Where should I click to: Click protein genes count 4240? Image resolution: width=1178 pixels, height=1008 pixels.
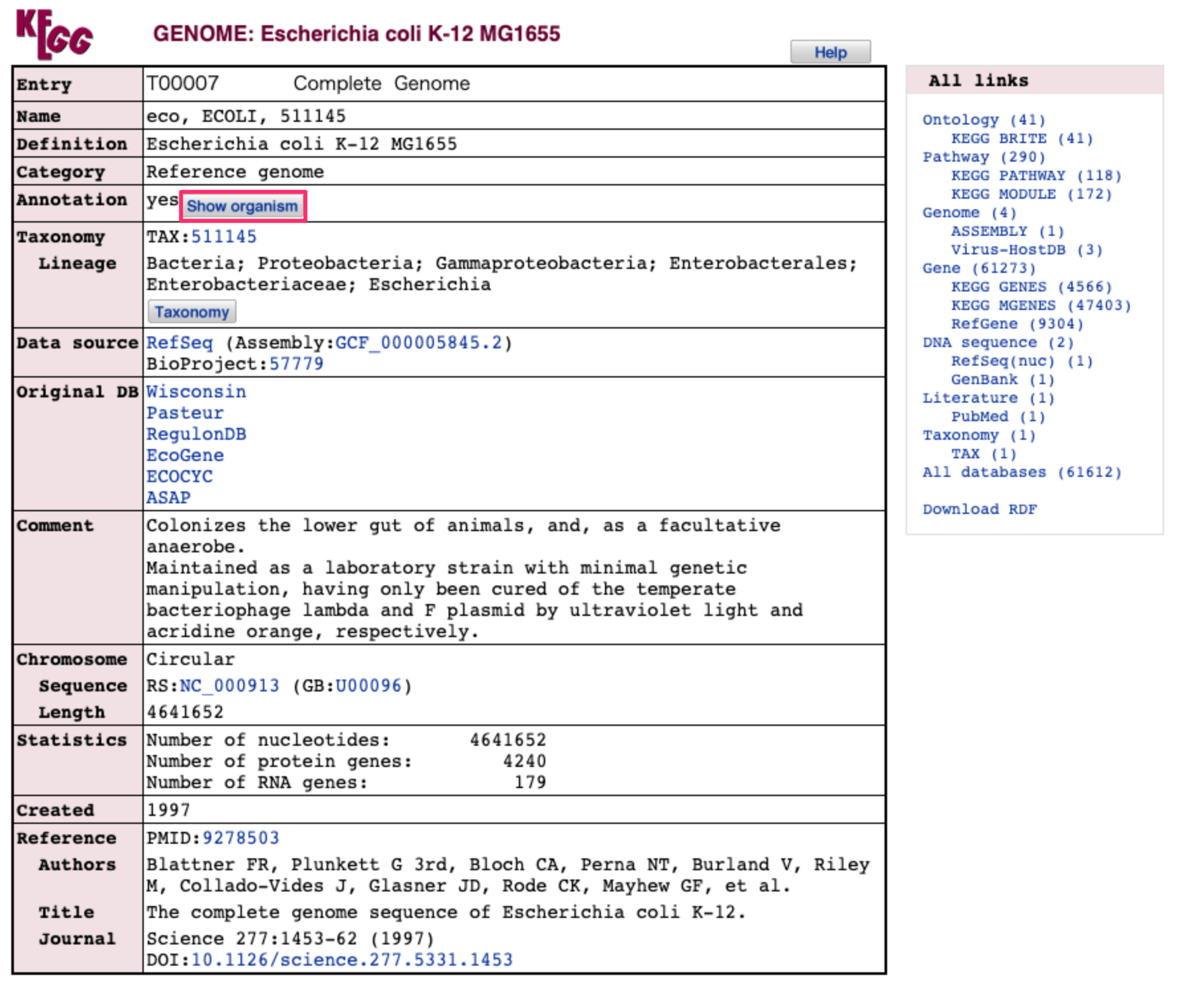pyautogui.click(x=525, y=761)
